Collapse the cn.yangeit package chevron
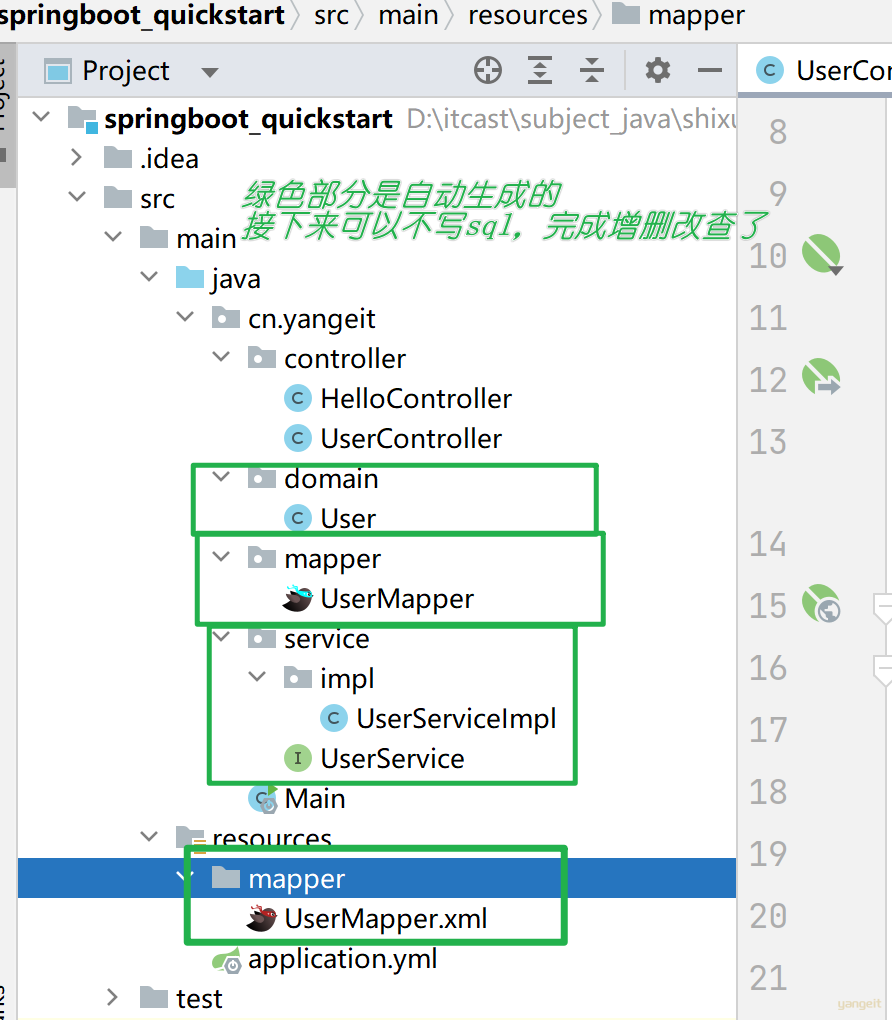 click(185, 317)
